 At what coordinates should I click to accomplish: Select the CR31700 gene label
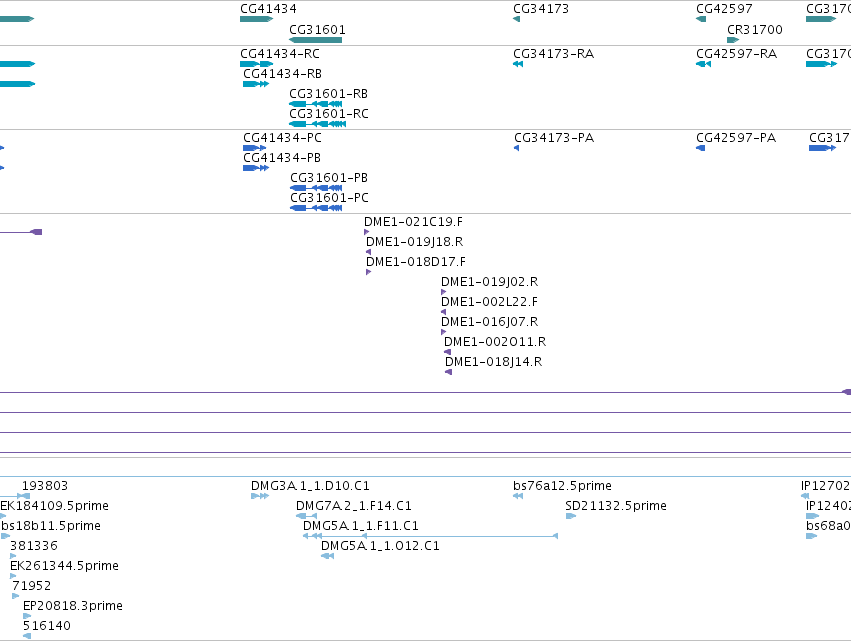[754, 30]
